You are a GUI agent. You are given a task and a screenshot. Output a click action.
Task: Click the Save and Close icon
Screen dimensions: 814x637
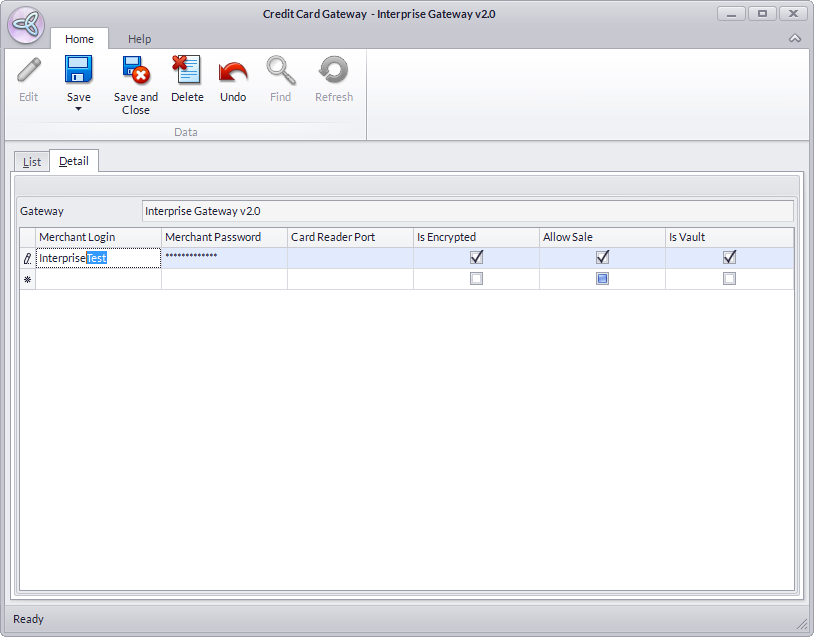[x=135, y=70]
